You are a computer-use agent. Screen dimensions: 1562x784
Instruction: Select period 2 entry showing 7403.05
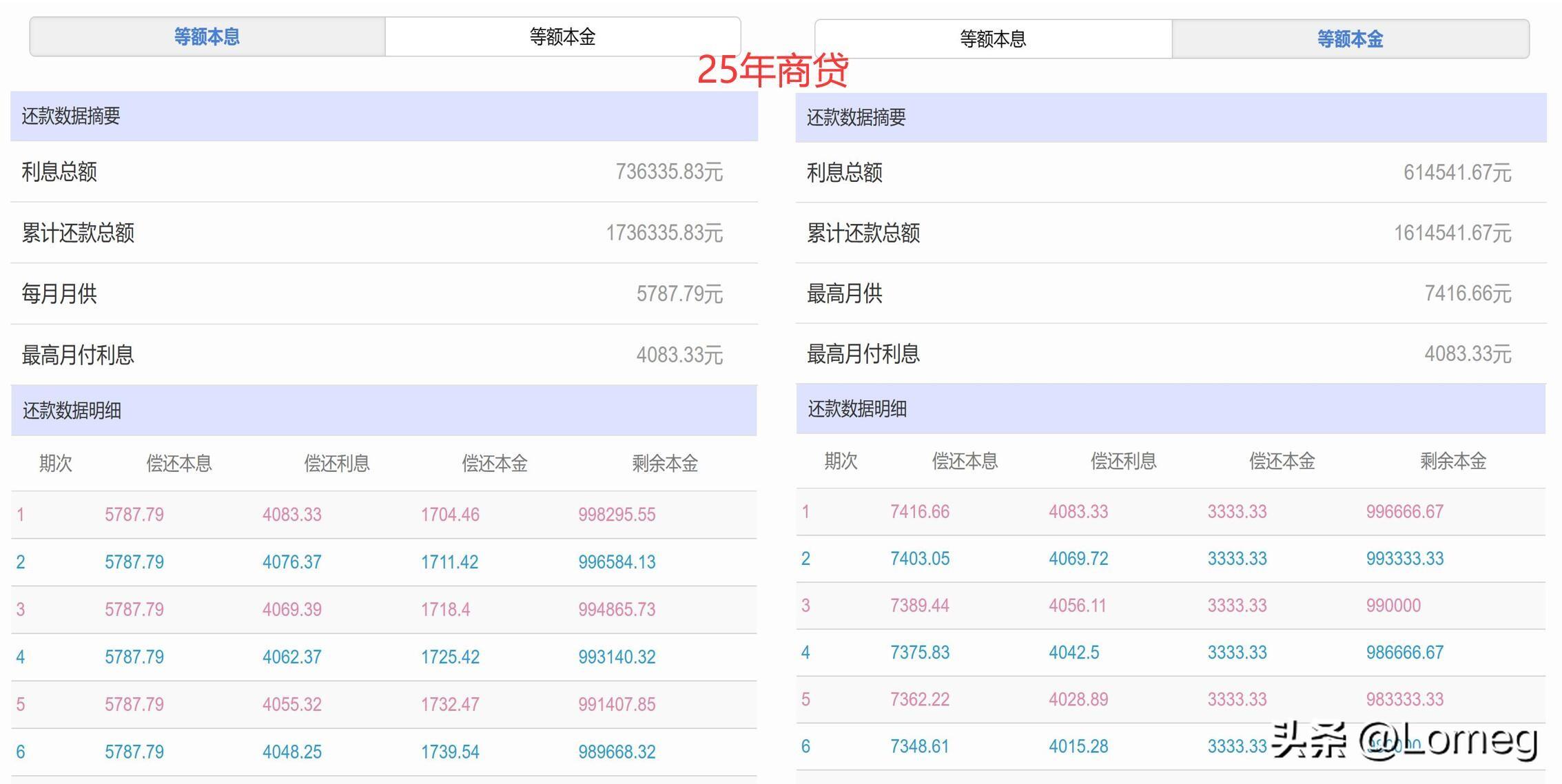[919, 559]
